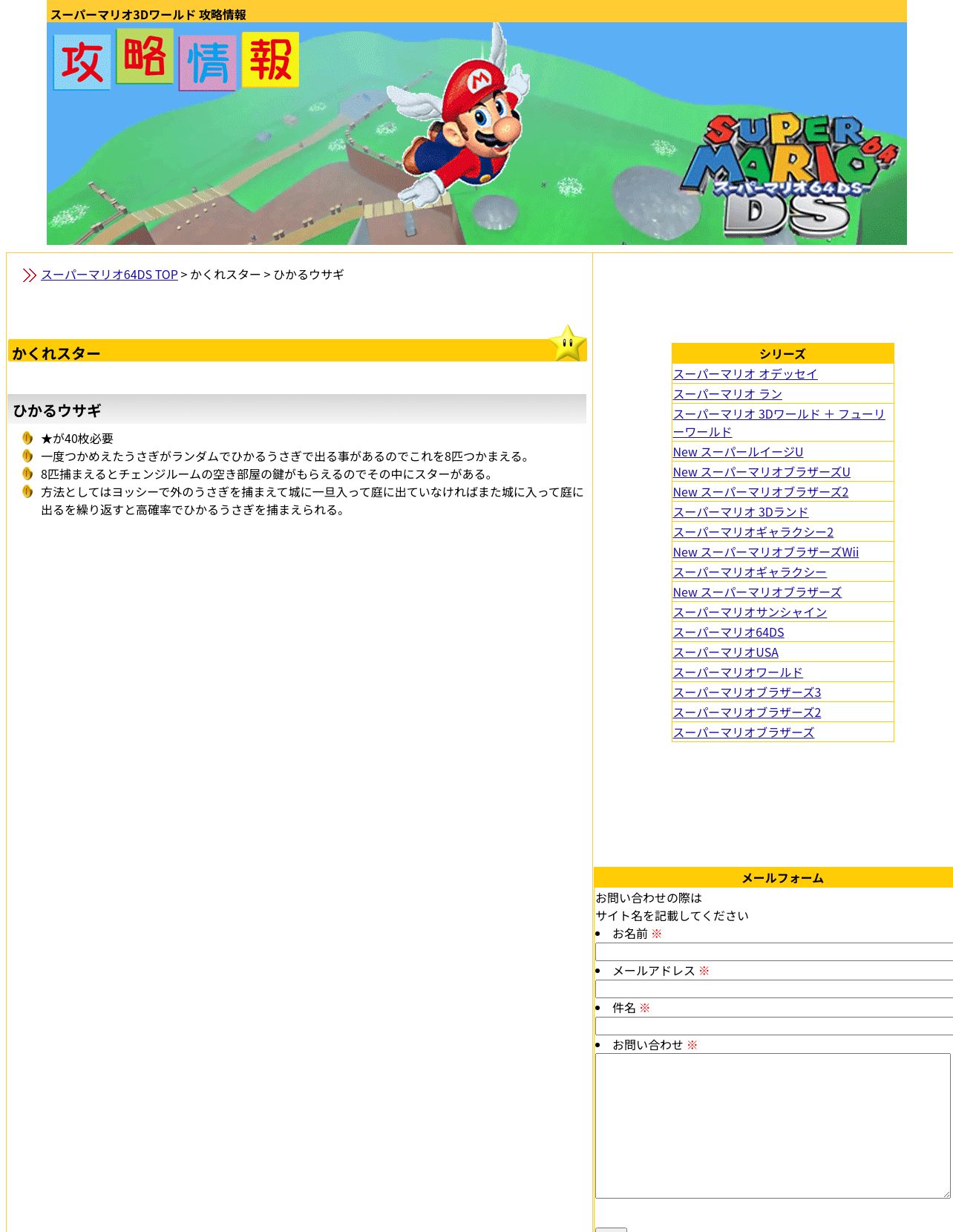Click the line starting 一度つかめえたうさぎ
953x1232 pixels.
[x=286, y=456]
